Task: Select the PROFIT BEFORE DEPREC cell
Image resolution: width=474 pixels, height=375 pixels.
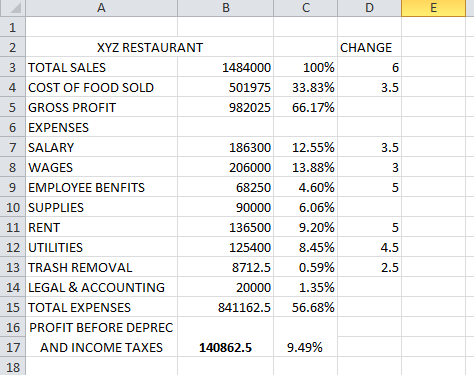Action: [x=102, y=327]
